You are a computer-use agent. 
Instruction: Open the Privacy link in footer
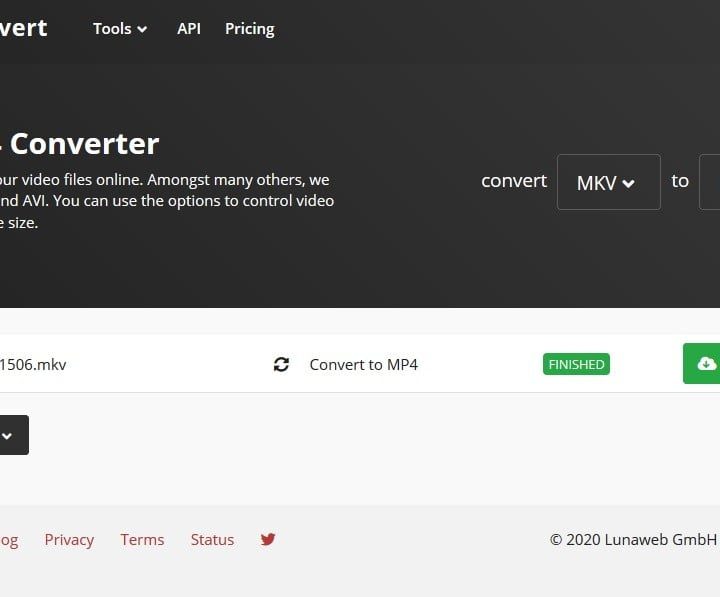tap(69, 539)
